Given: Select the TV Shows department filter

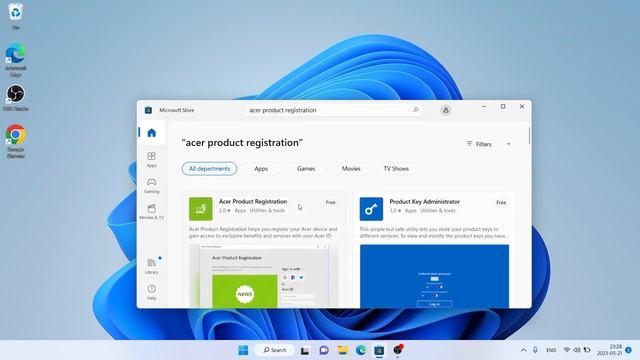Looking at the screenshot, I should coord(396,169).
